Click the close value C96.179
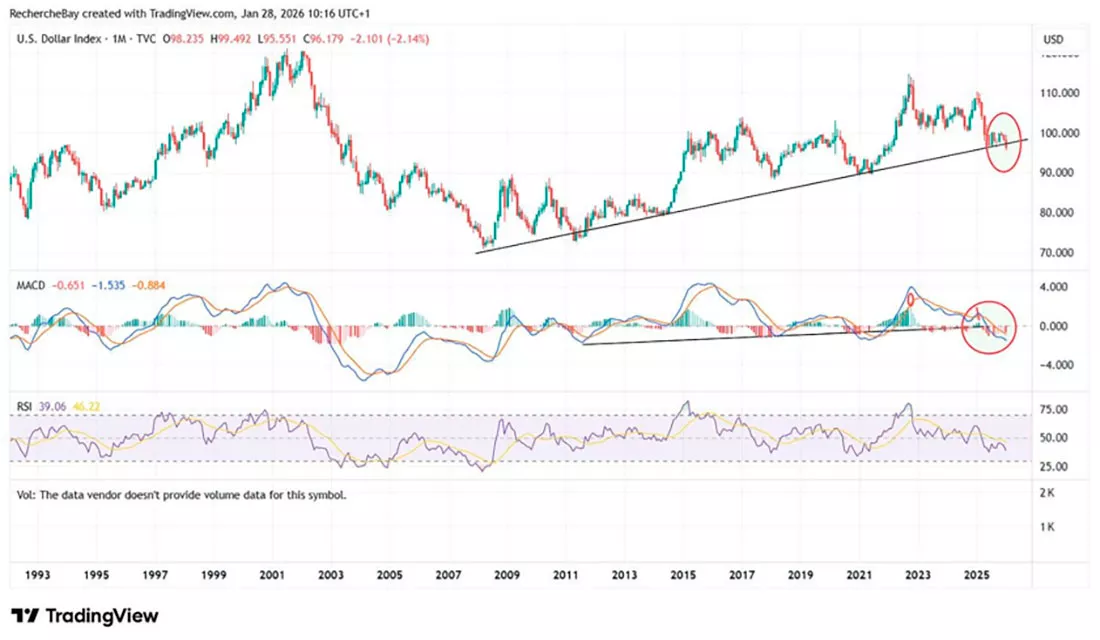 click(x=323, y=39)
